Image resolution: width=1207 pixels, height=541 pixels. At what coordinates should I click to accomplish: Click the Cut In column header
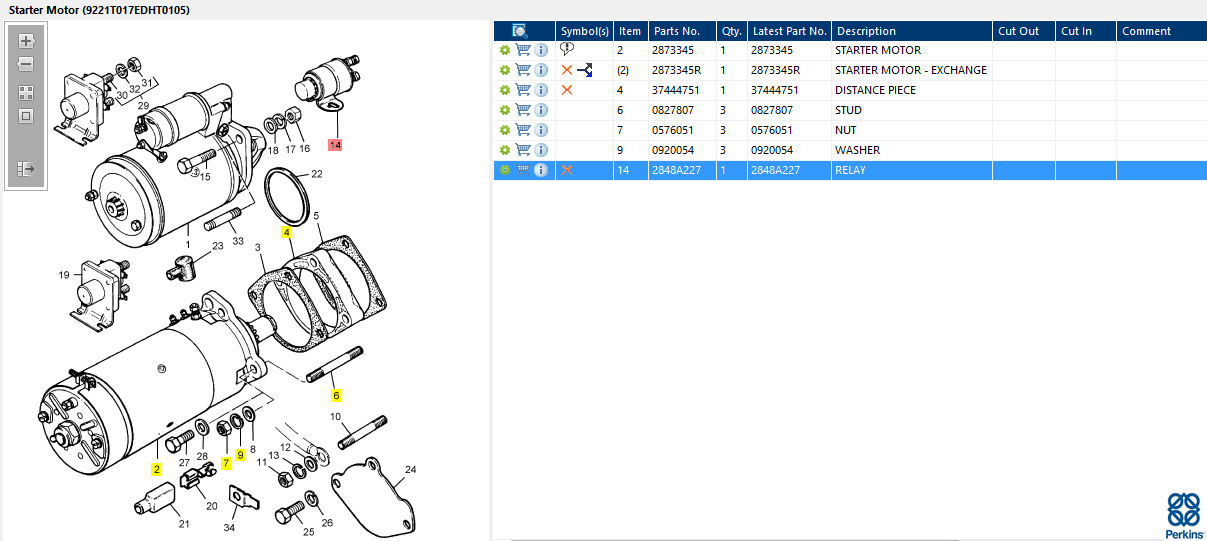[1086, 31]
